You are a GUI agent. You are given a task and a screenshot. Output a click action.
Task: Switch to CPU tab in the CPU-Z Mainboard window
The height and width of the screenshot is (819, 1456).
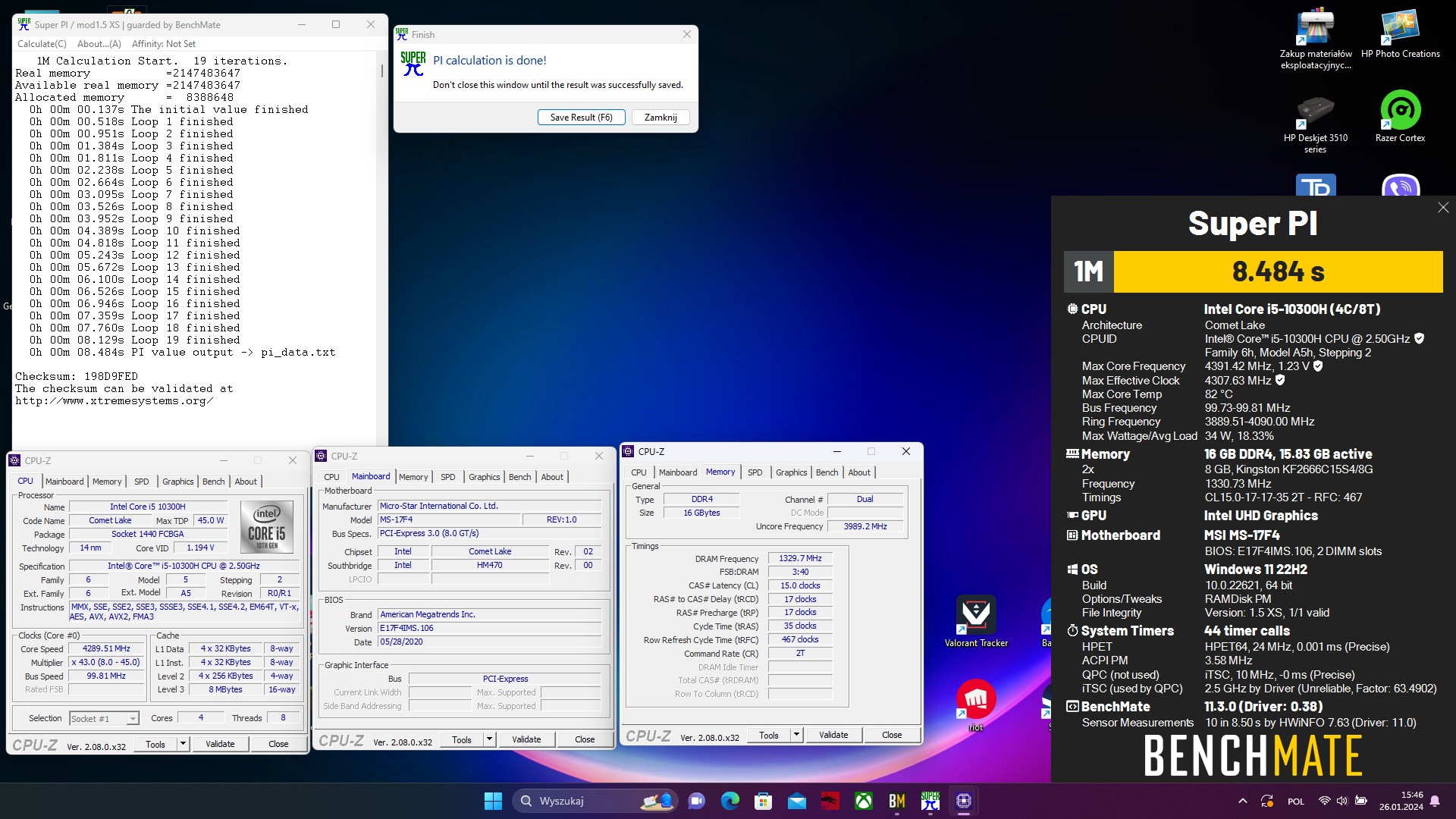pyautogui.click(x=331, y=477)
